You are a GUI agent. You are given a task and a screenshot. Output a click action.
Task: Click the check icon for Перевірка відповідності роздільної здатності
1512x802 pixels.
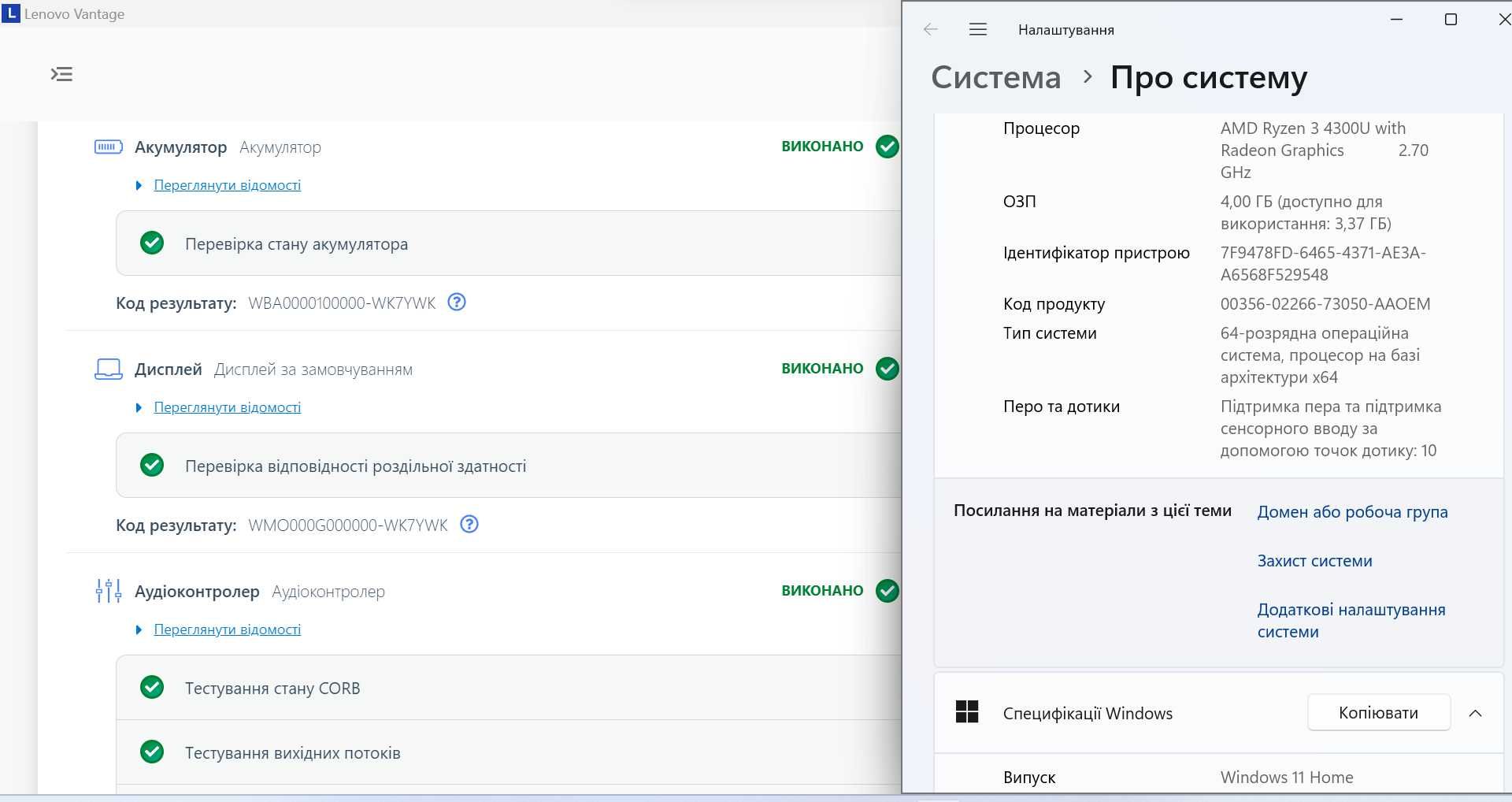(152, 466)
